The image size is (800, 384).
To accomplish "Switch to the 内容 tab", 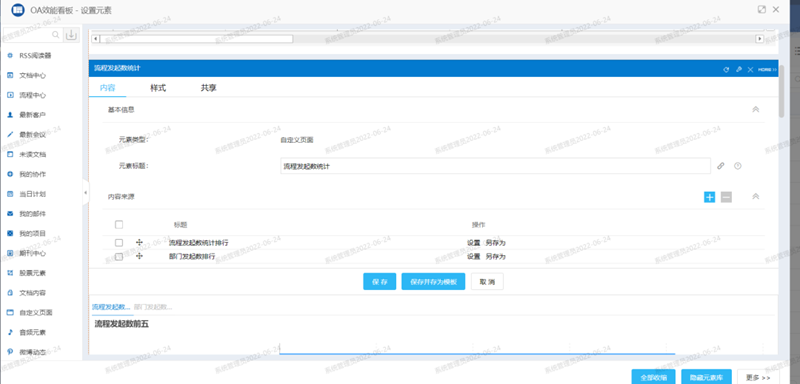I will tap(107, 88).
